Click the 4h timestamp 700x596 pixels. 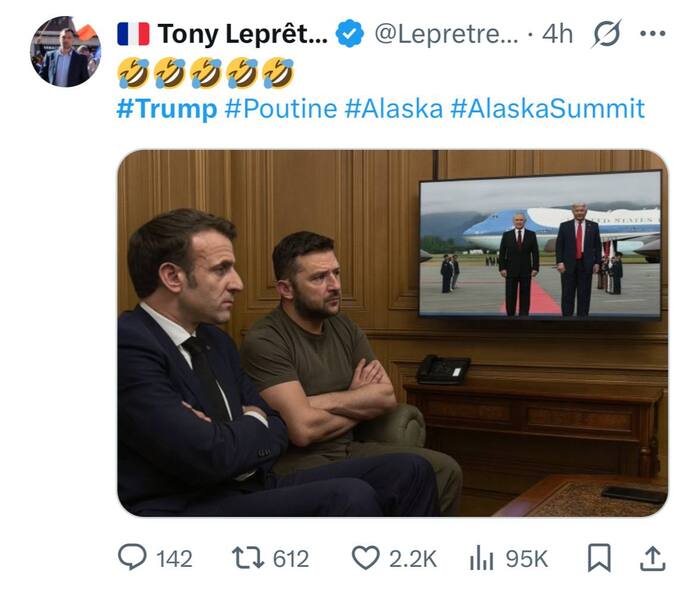tap(557, 34)
